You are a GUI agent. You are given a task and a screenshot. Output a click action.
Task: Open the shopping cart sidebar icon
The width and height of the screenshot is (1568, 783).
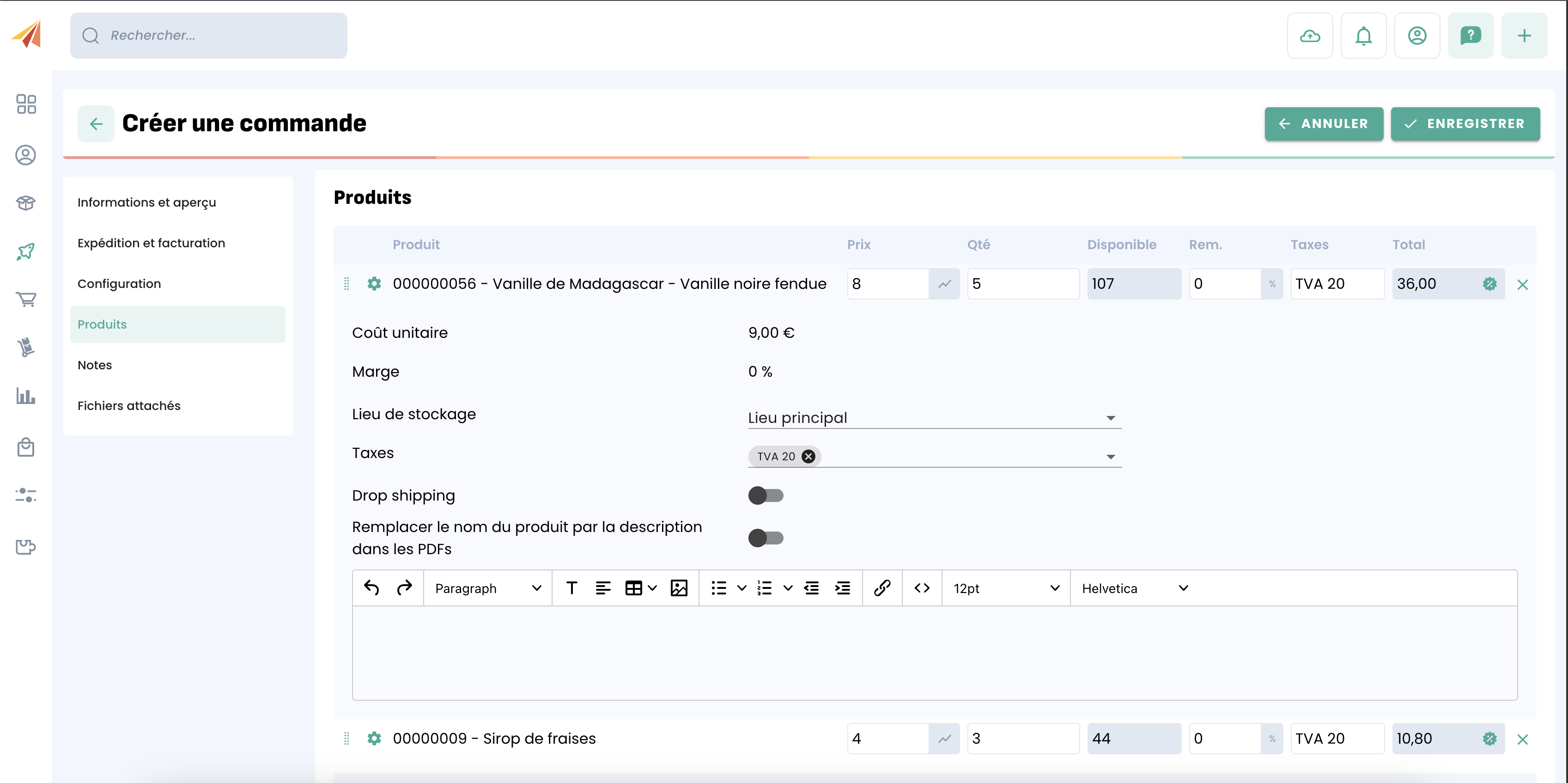25,299
